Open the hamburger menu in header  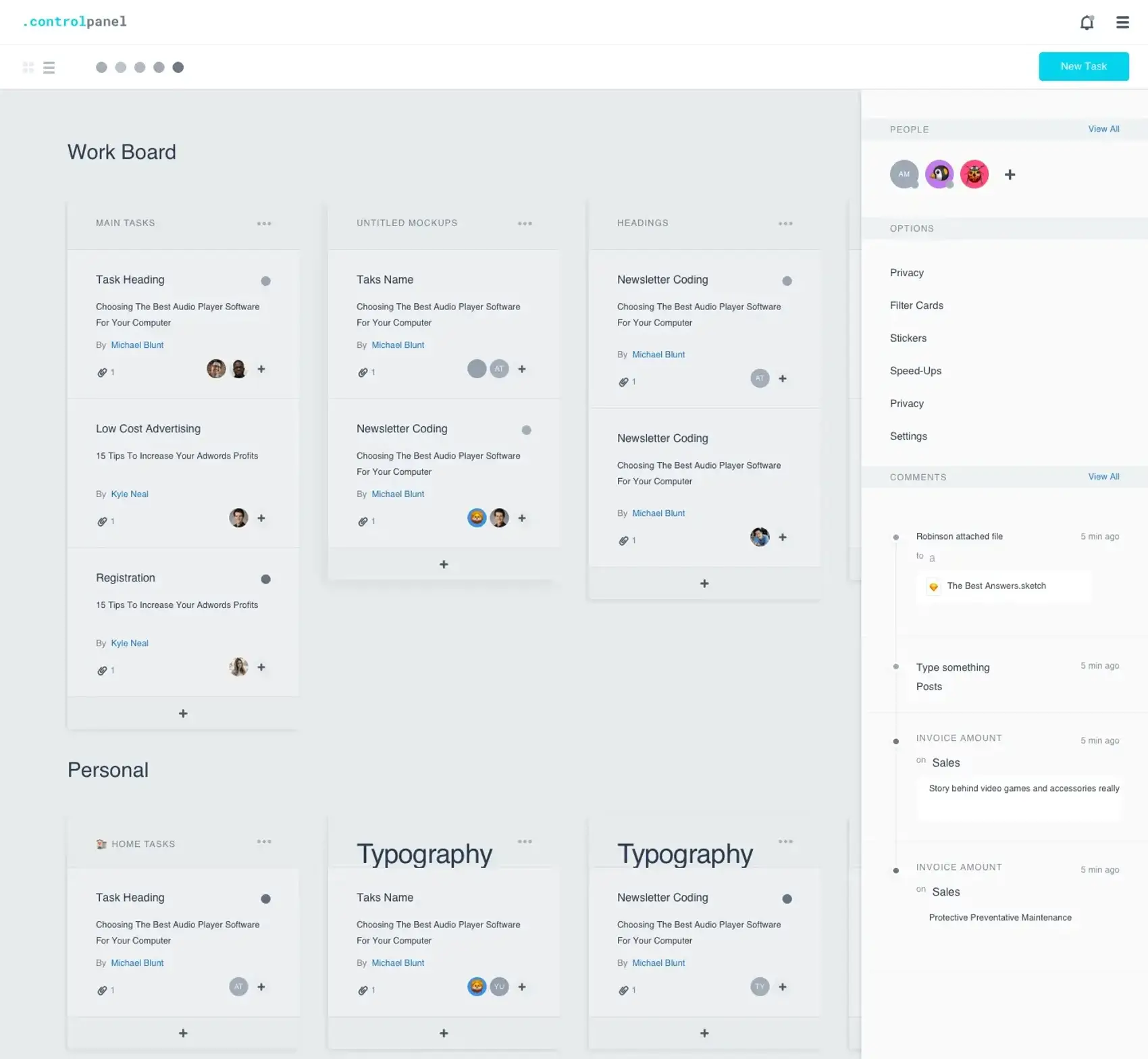tap(1122, 22)
